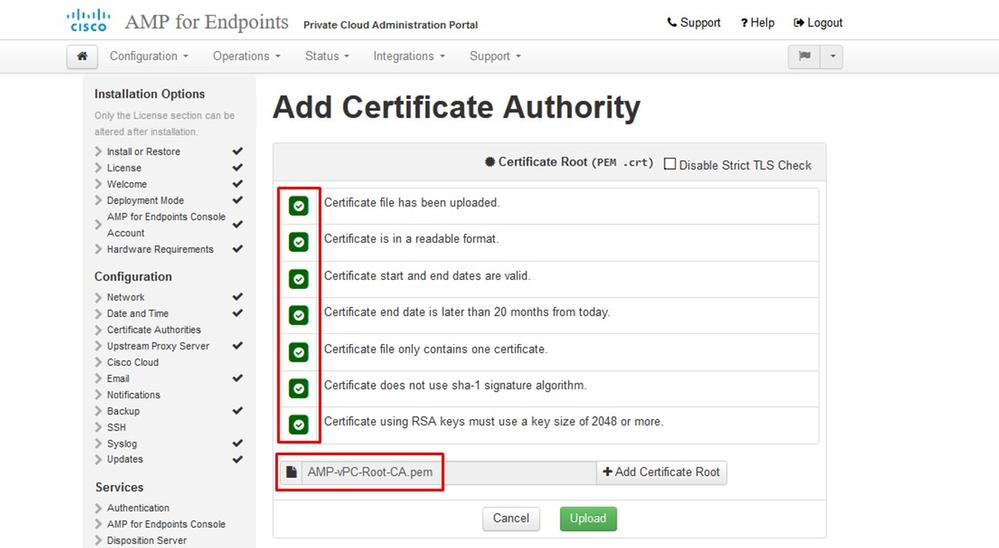Open Updates in the sidebar
This screenshot has width=999, height=548.
[125, 459]
